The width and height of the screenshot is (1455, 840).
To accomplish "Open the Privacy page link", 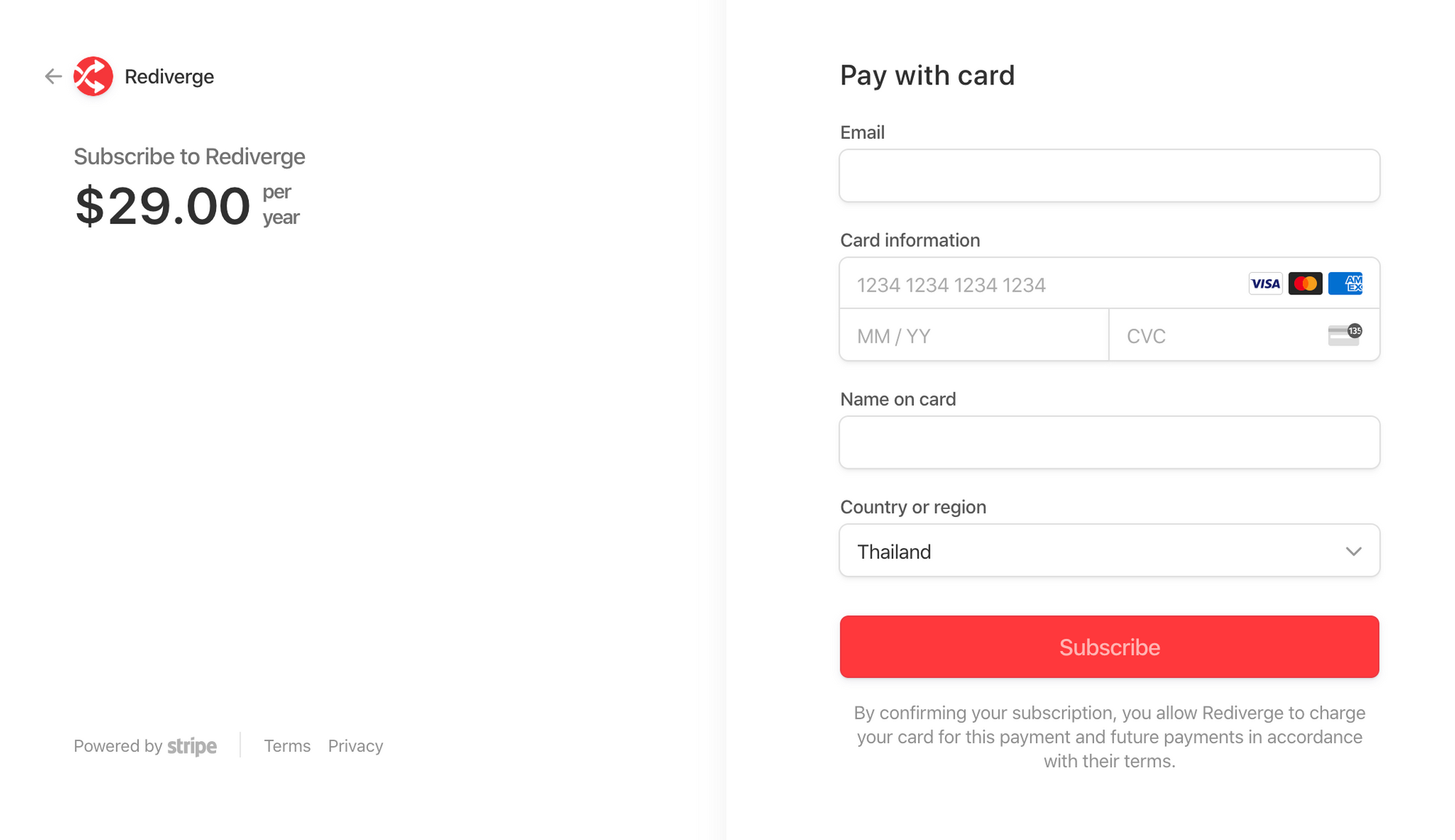I will [x=355, y=745].
